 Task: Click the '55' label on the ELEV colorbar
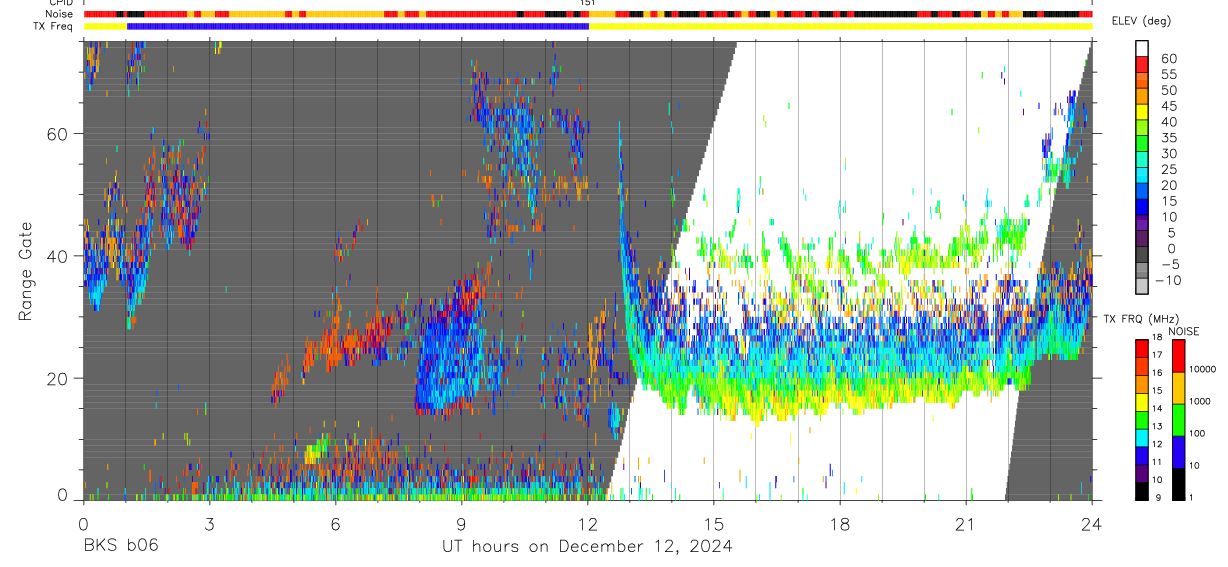point(1168,75)
